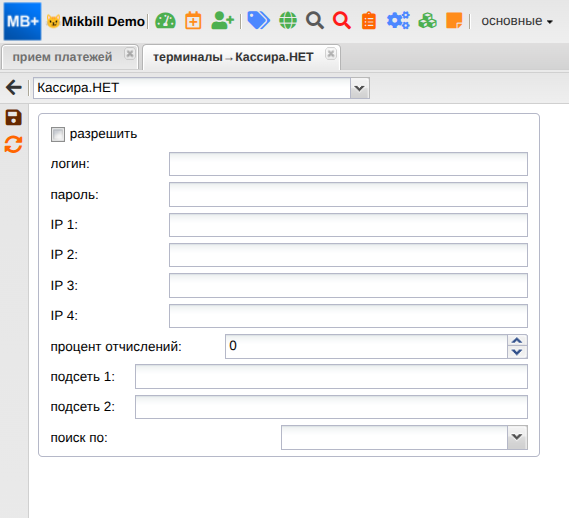Open the blue gears settings icon
Screen dimensions: 569x518
pyautogui.click(x=398, y=20)
